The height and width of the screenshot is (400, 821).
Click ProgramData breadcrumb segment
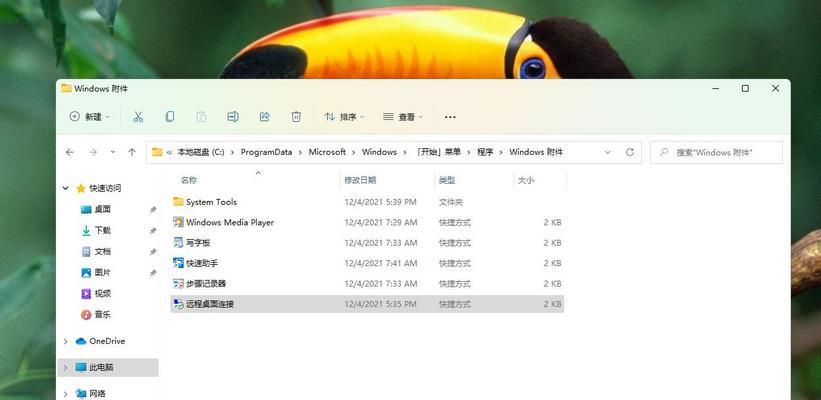click(x=266, y=152)
